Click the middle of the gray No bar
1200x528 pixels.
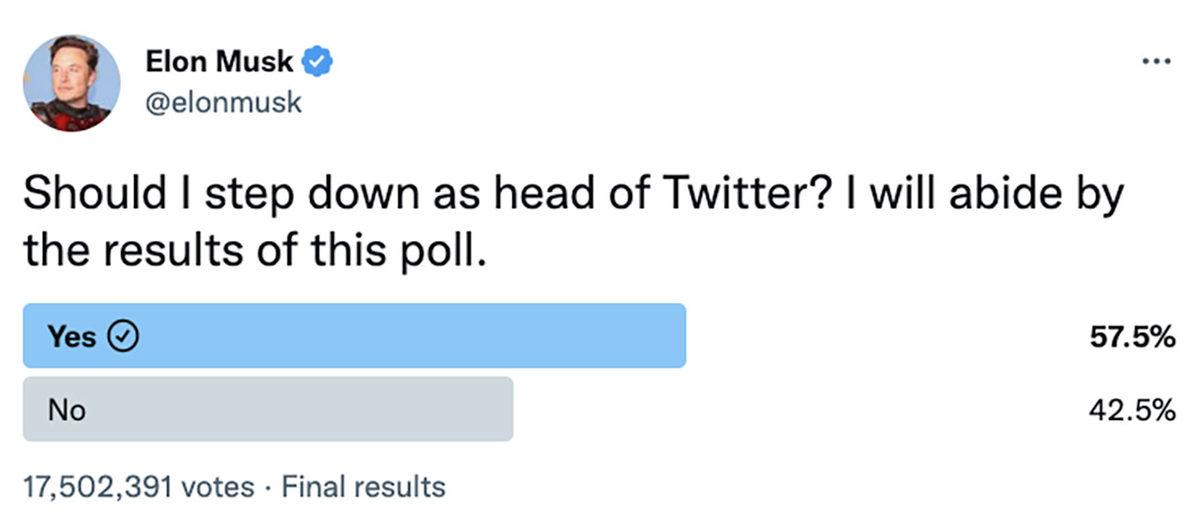point(268,409)
